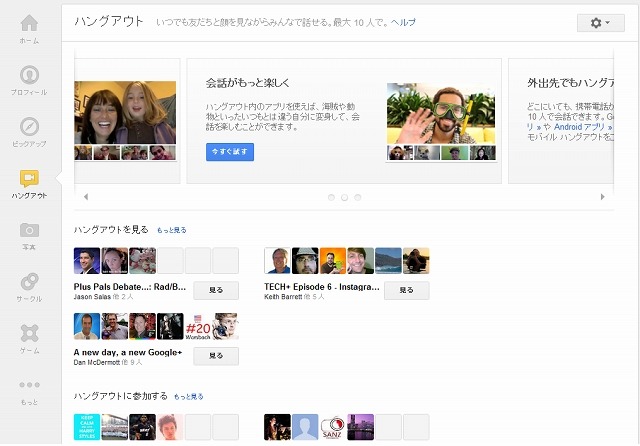Select the ハングアウト video chat icon
Image resolution: width=640 pixels, height=446 pixels.
pos(29,178)
